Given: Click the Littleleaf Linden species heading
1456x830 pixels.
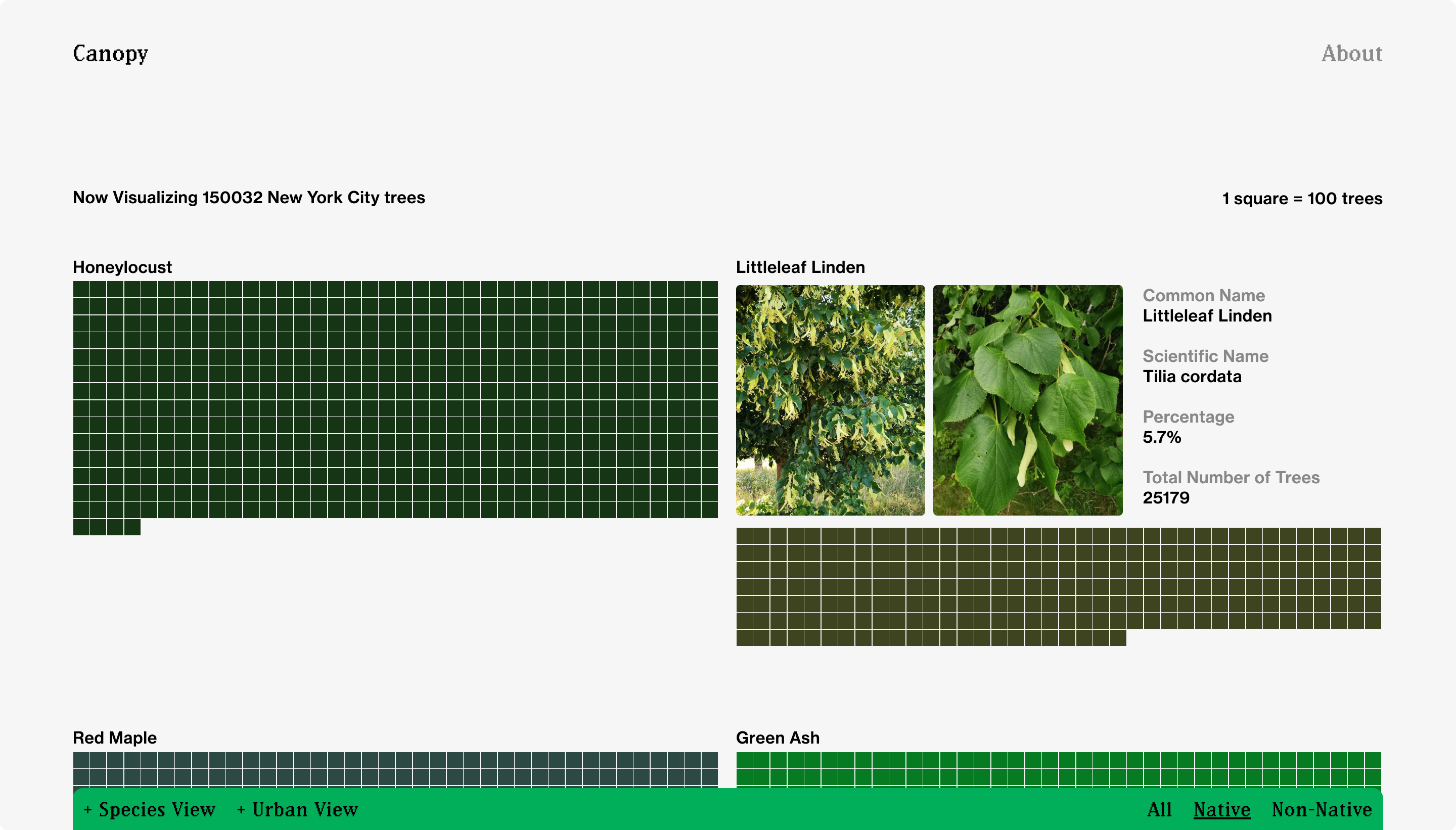Looking at the screenshot, I should (x=800, y=267).
